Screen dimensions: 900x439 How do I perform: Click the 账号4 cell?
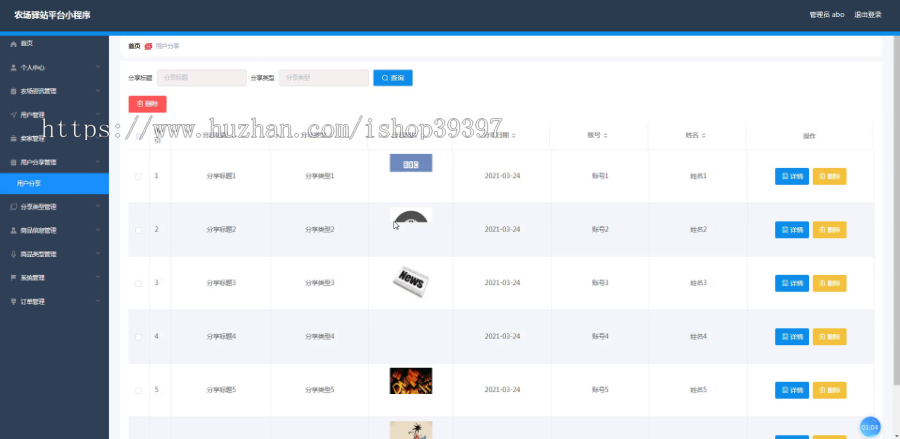pyautogui.click(x=600, y=336)
